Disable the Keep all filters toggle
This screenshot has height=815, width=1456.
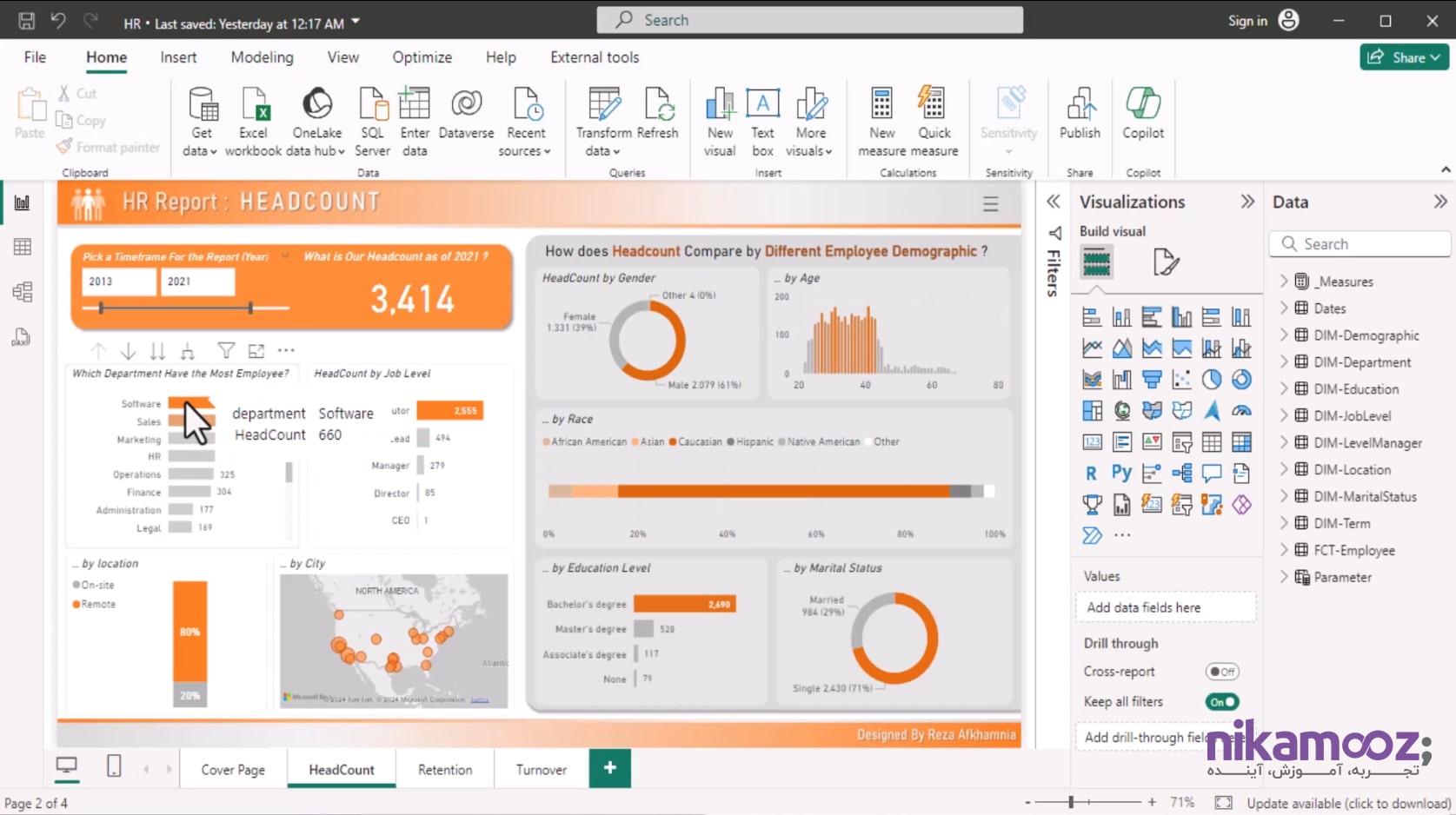click(x=1221, y=702)
